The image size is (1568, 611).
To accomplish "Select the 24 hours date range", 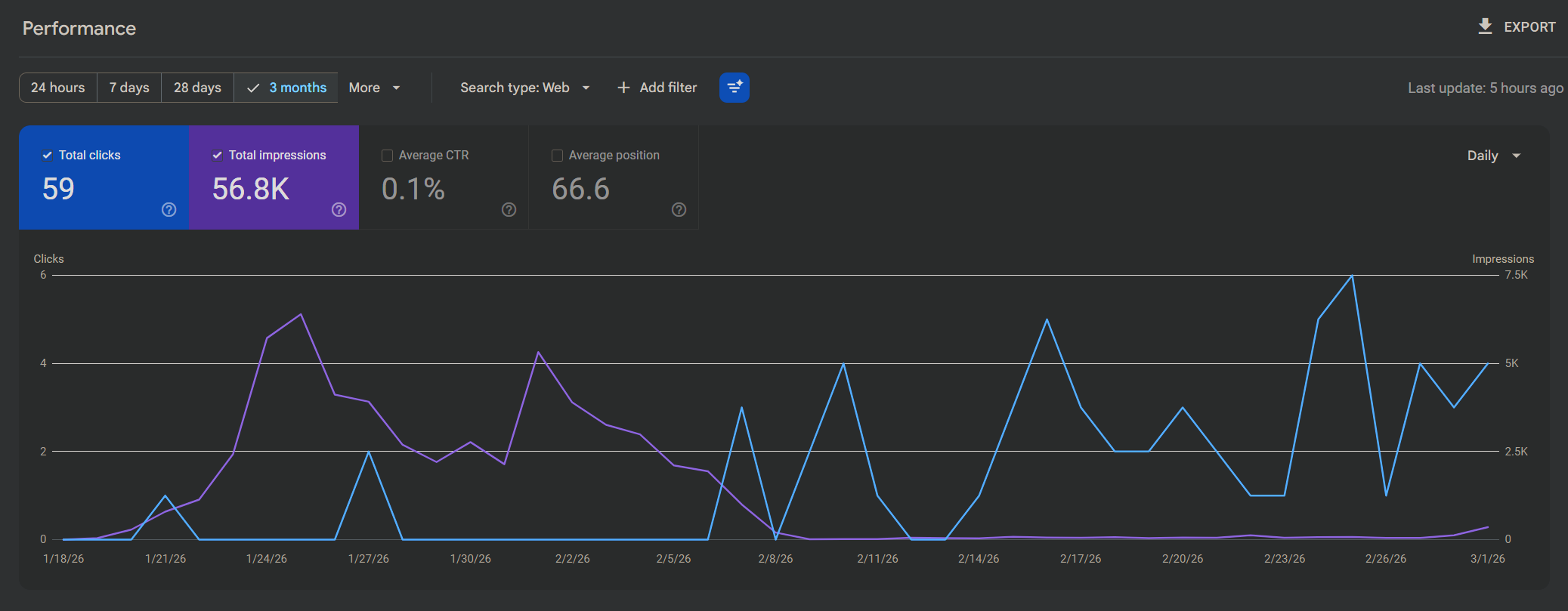I will [58, 88].
